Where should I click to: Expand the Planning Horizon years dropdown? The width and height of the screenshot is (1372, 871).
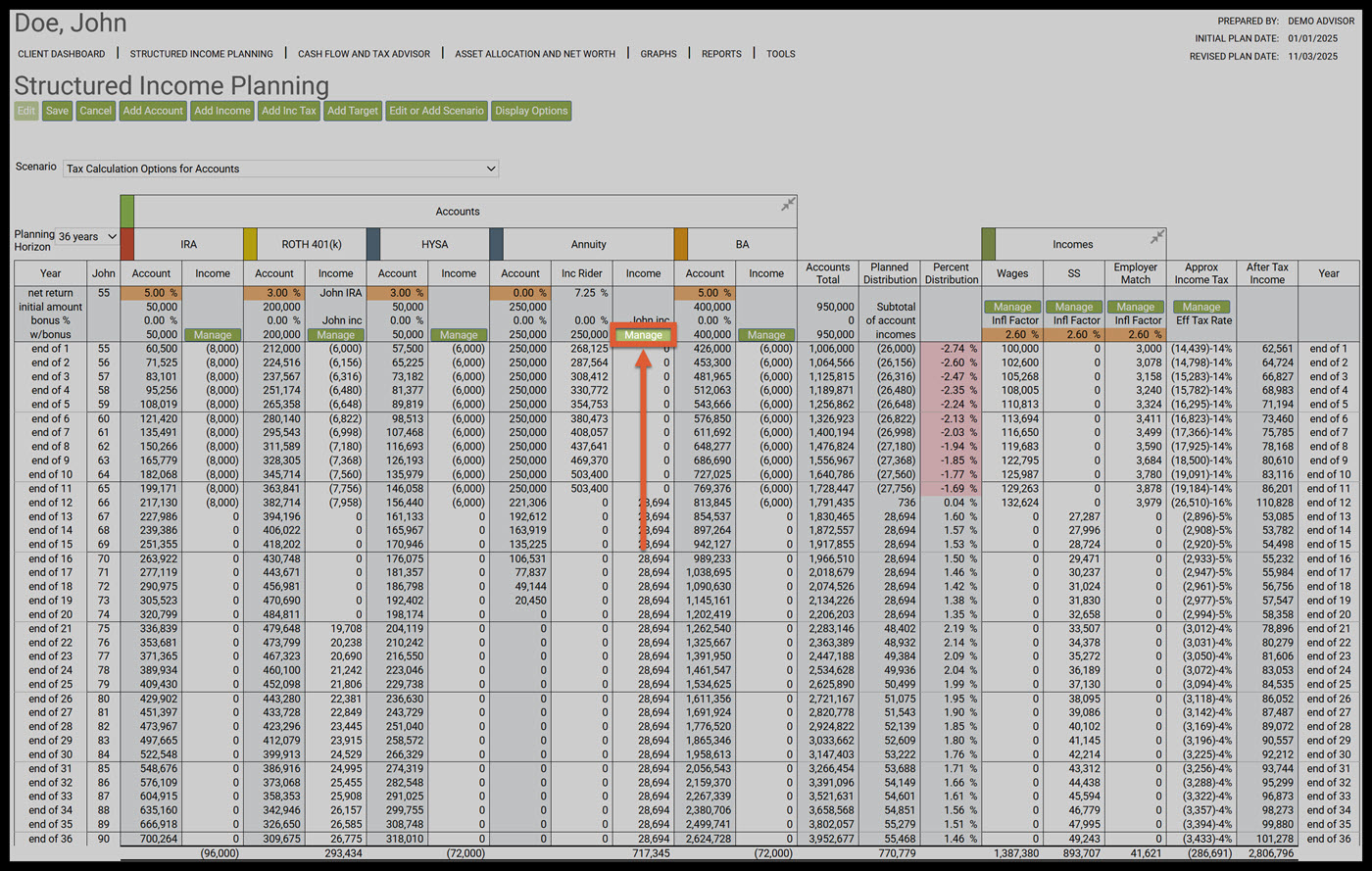click(87, 236)
